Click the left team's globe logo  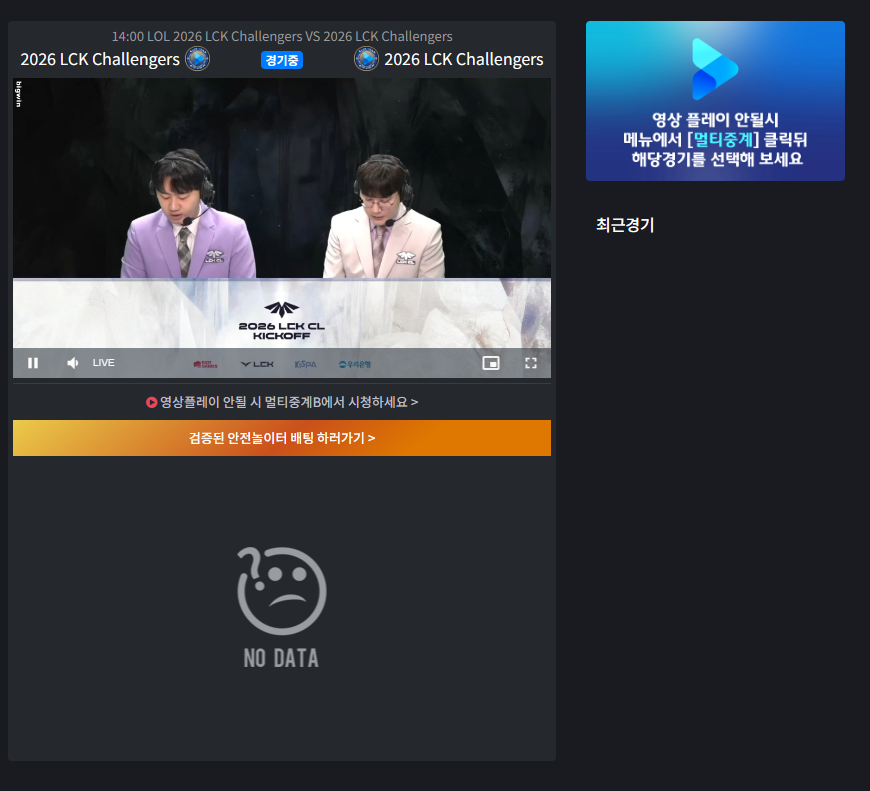[198, 59]
